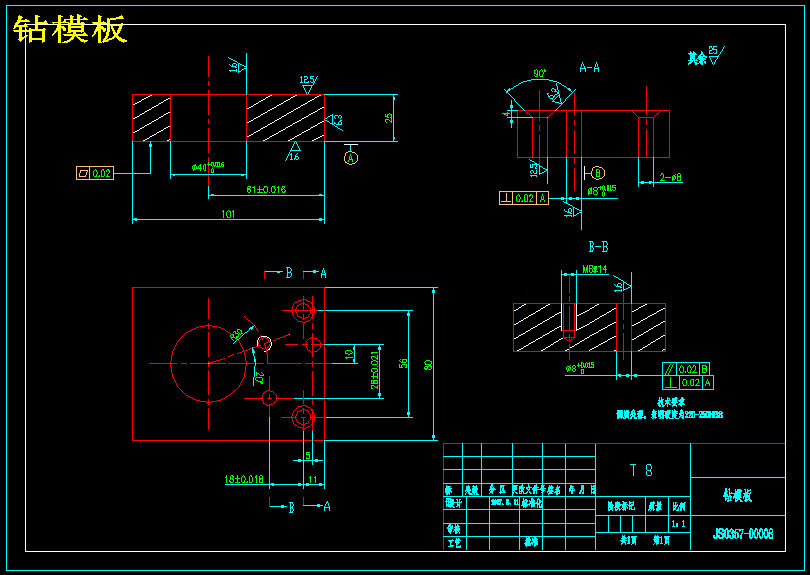Click the A-A section view label
The width and height of the screenshot is (810, 575).
pos(589,67)
